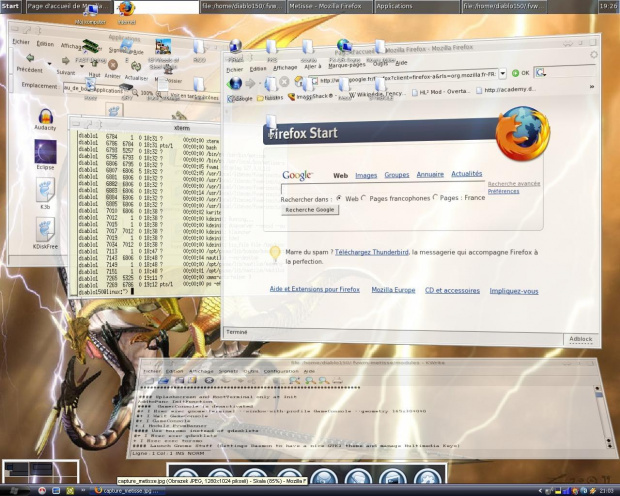This screenshot has height=496, width=620.
Task: Open the Mozilla Europe link
Action: (393, 290)
